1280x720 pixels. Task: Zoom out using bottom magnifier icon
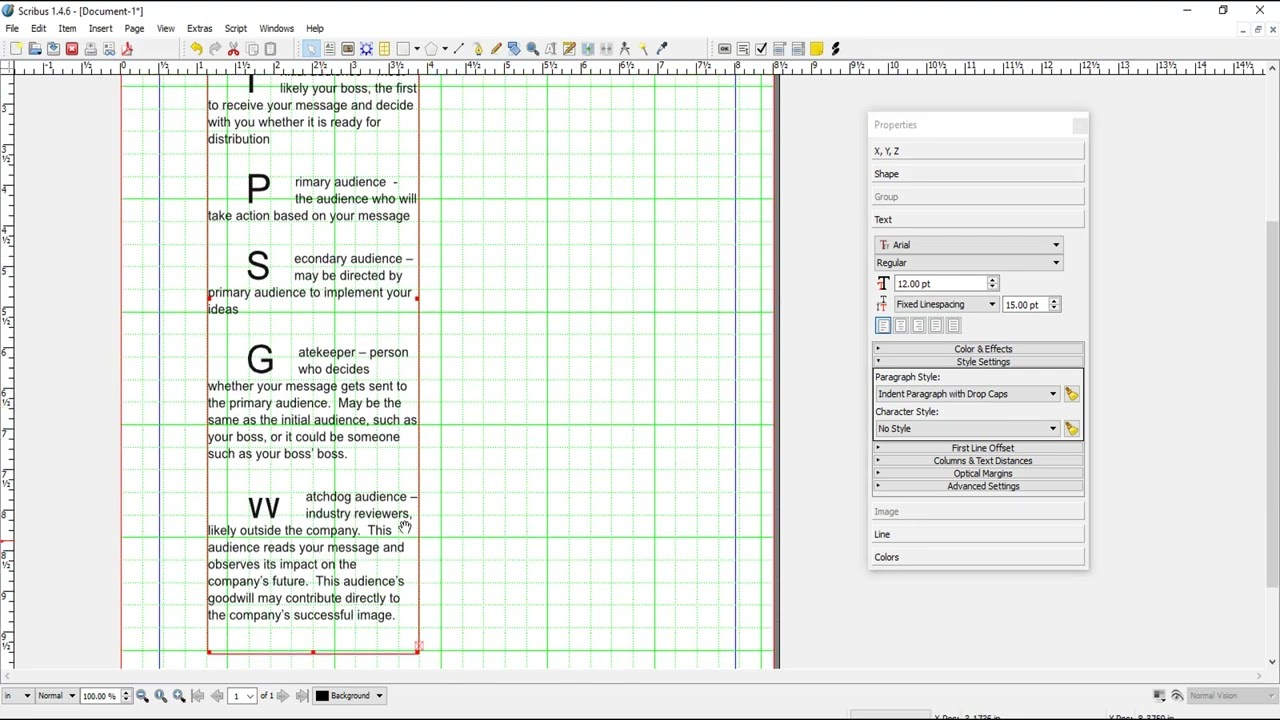pos(142,696)
